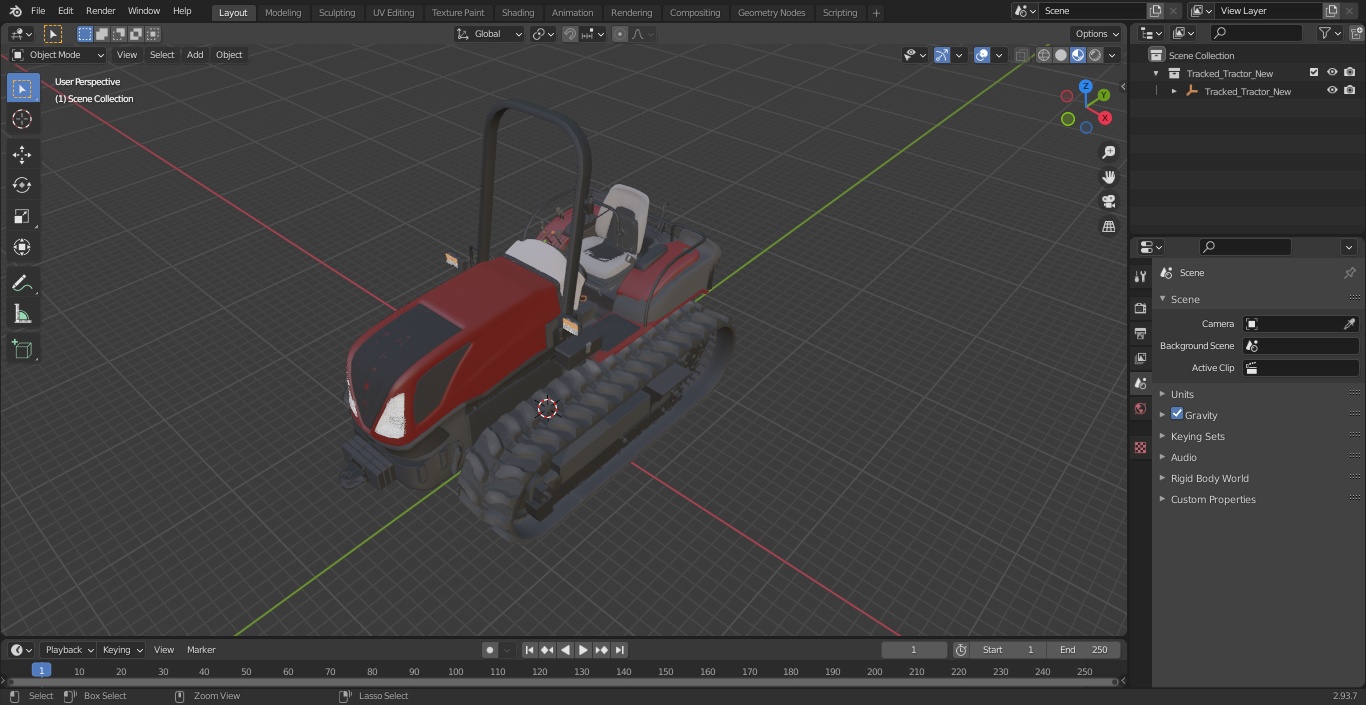Jump to the end frame
This screenshot has width=1366, height=705.
(620, 650)
